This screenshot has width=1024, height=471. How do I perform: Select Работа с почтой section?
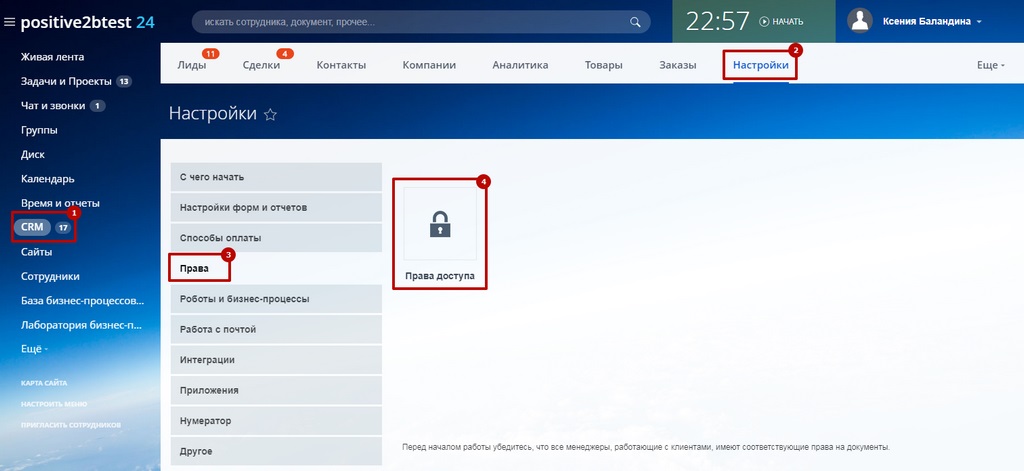(x=276, y=329)
